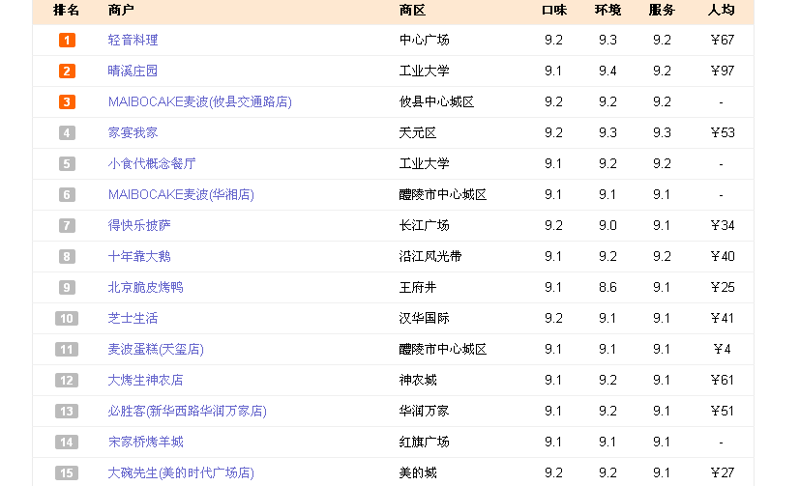
Task: Click the ¥97 average price
Action: [x=722, y=71]
